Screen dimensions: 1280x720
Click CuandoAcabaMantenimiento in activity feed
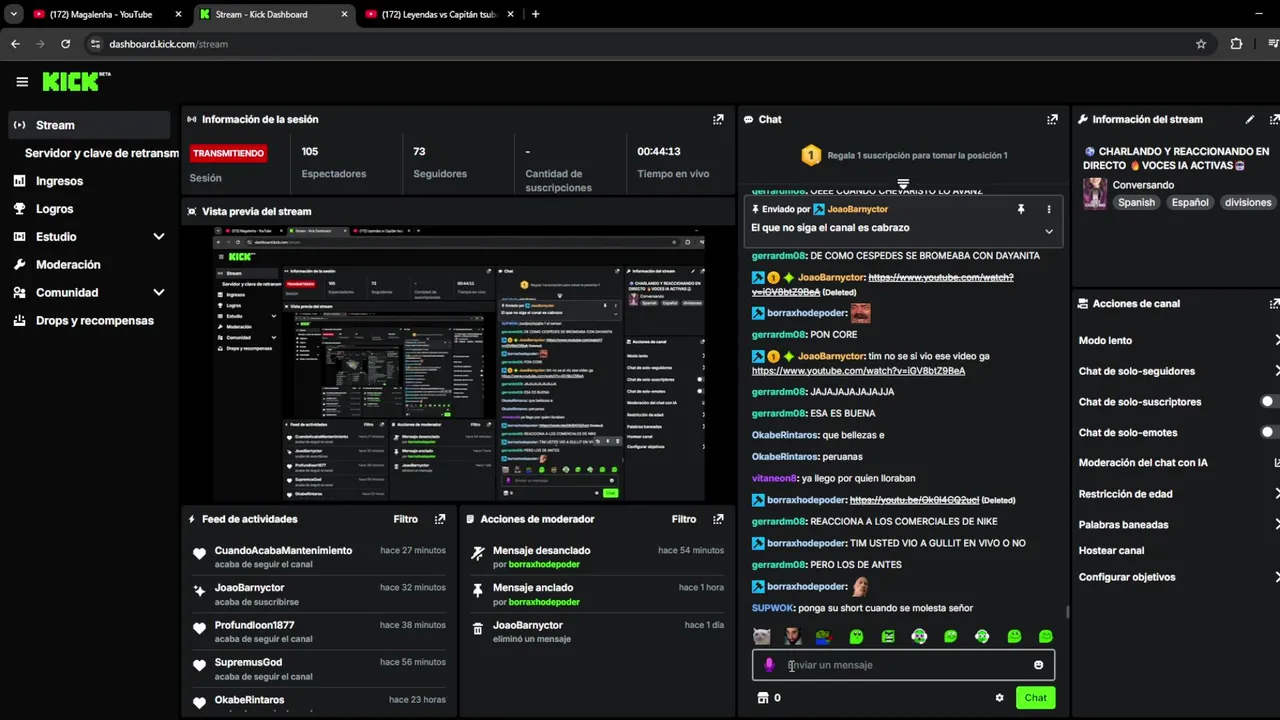283,551
